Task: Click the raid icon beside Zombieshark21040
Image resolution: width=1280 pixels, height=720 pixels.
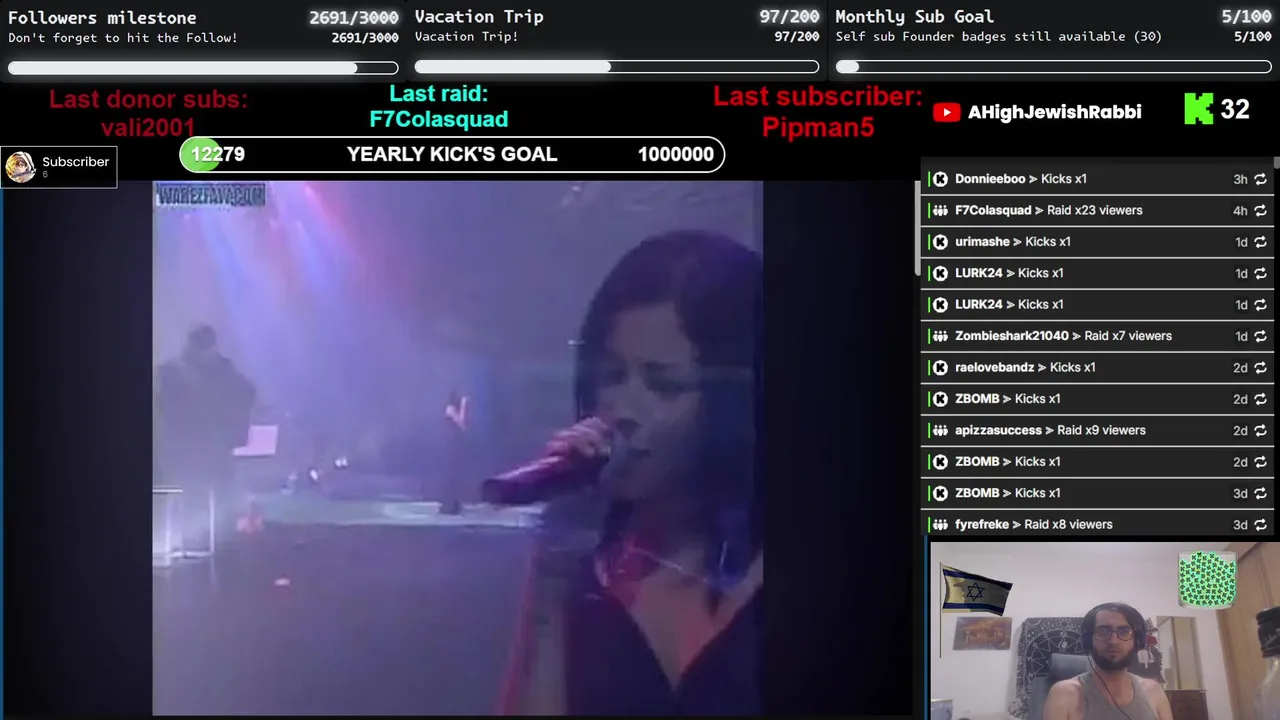Action: click(940, 336)
